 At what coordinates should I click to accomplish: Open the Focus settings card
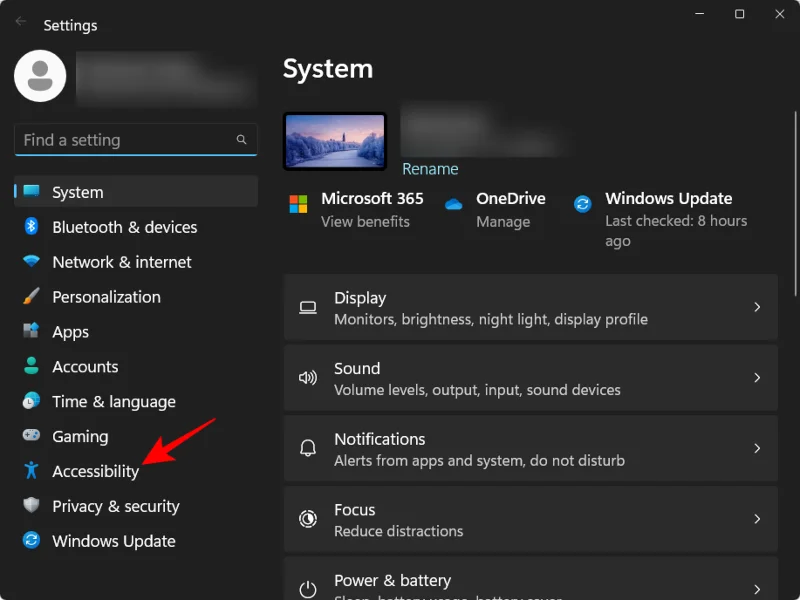pyautogui.click(x=531, y=518)
